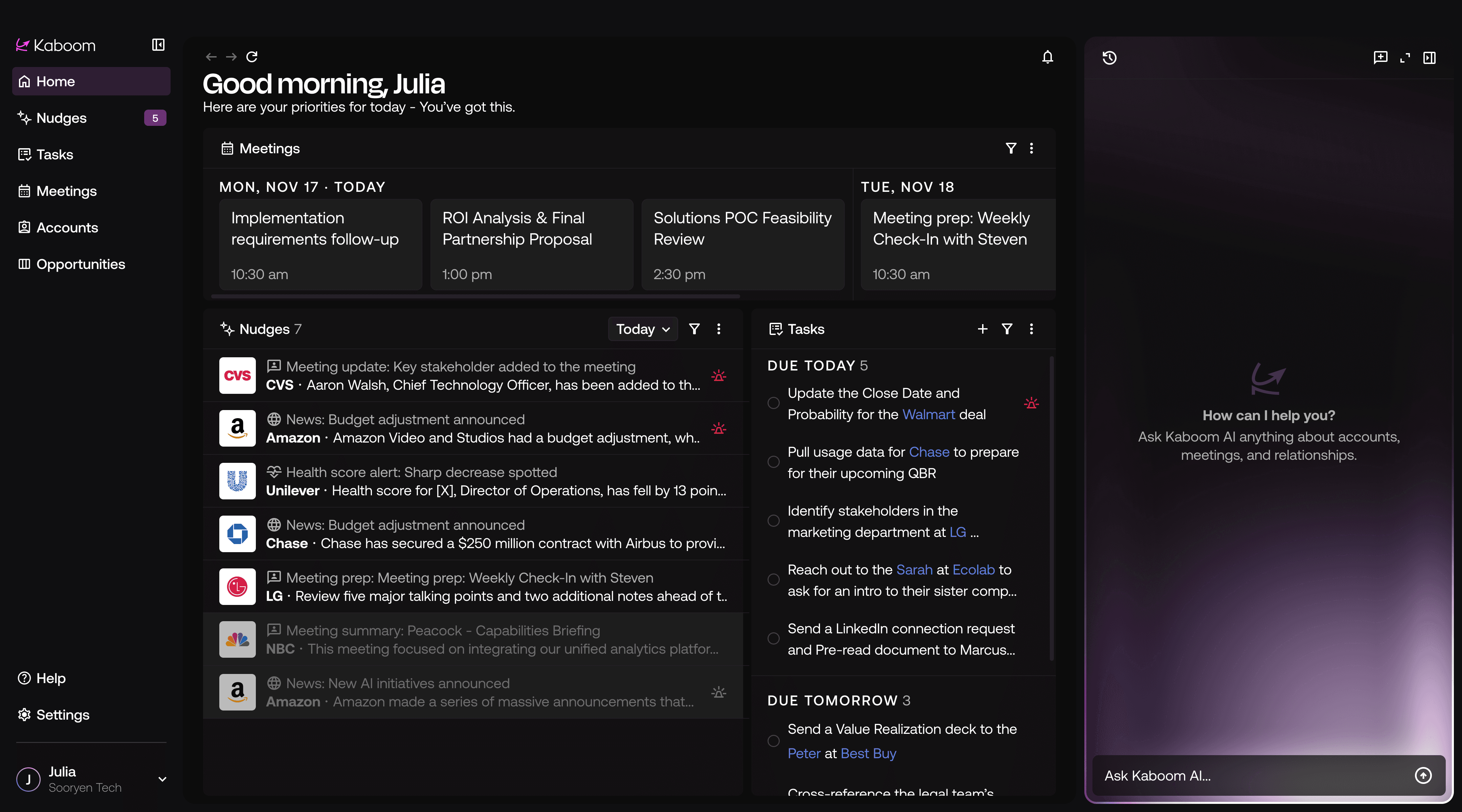Expand the AI panel to fullscreen
The image size is (1462, 812).
pyautogui.click(x=1405, y=58)
